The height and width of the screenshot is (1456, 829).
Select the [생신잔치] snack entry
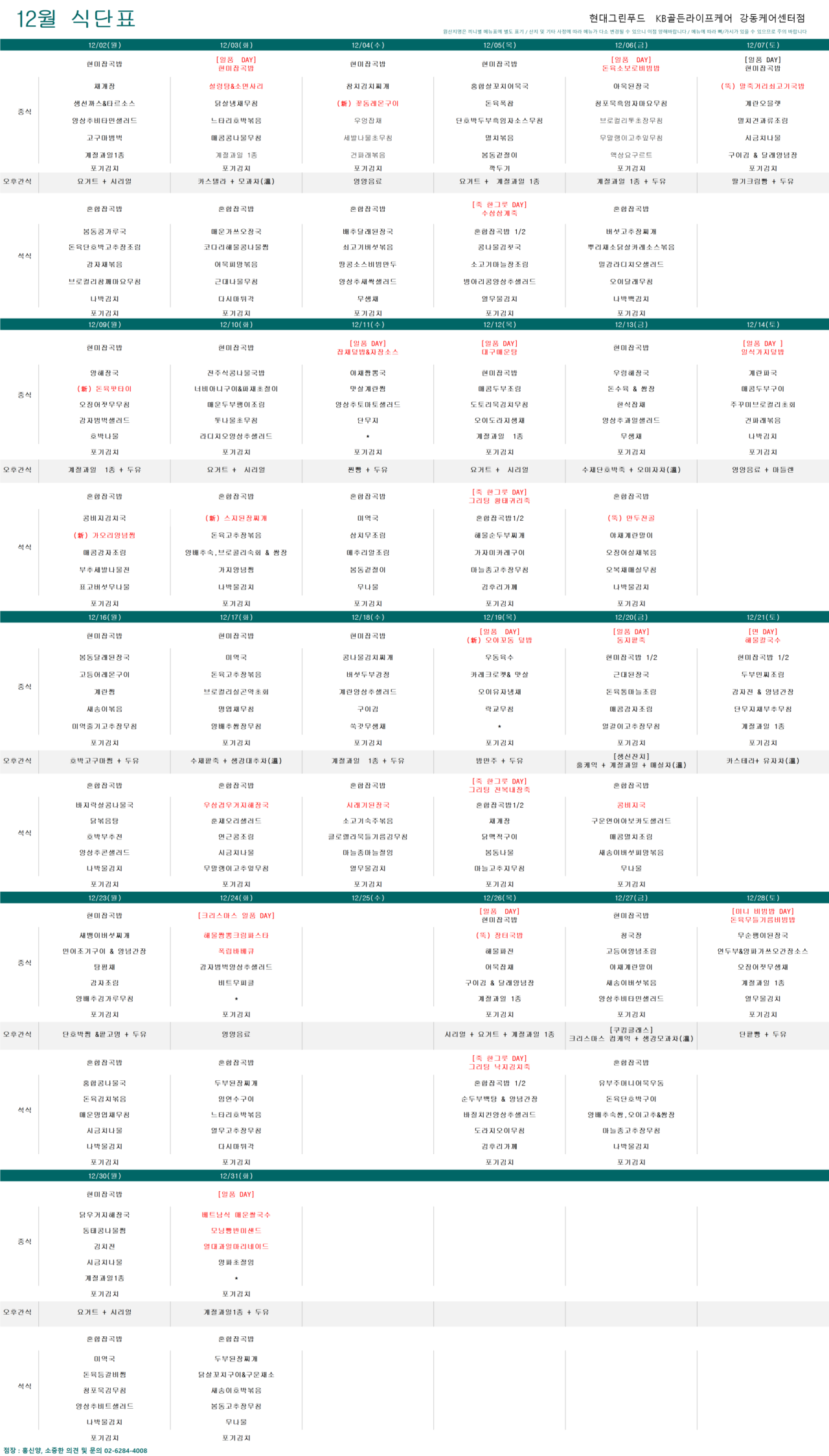(x=631, y=756)
